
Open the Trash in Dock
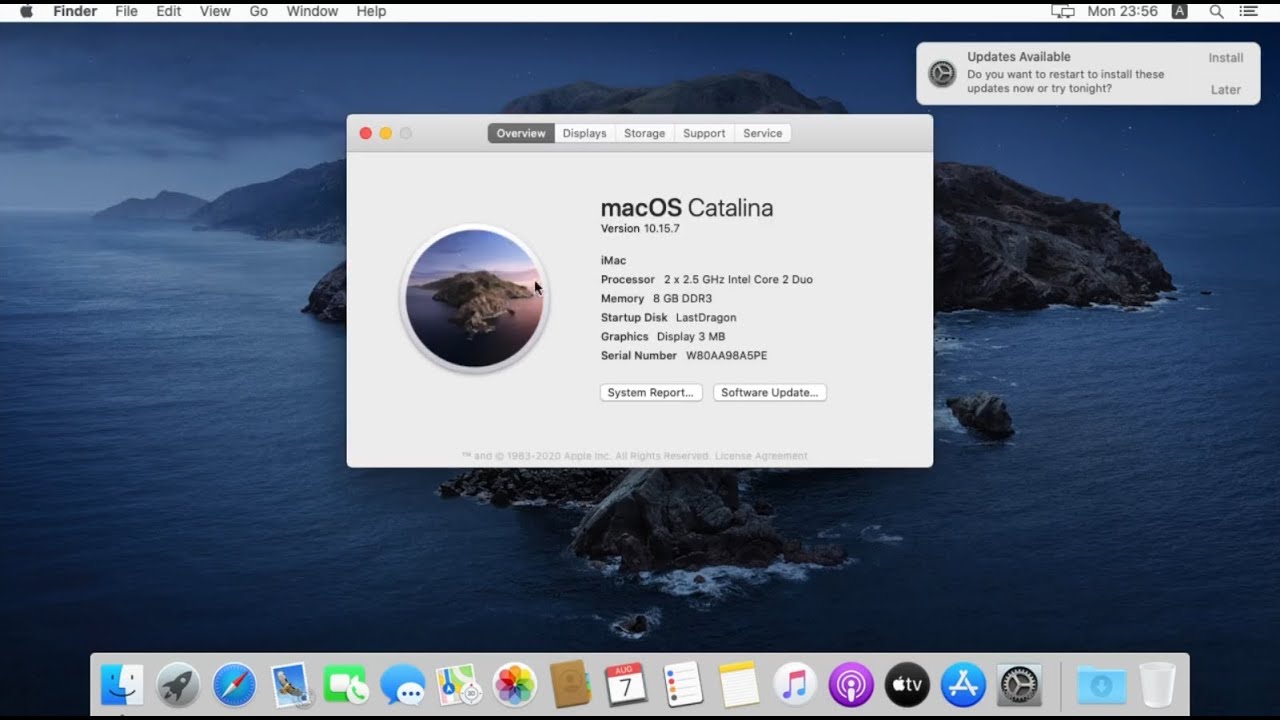pyautogui.click(x=1157, y=685)
